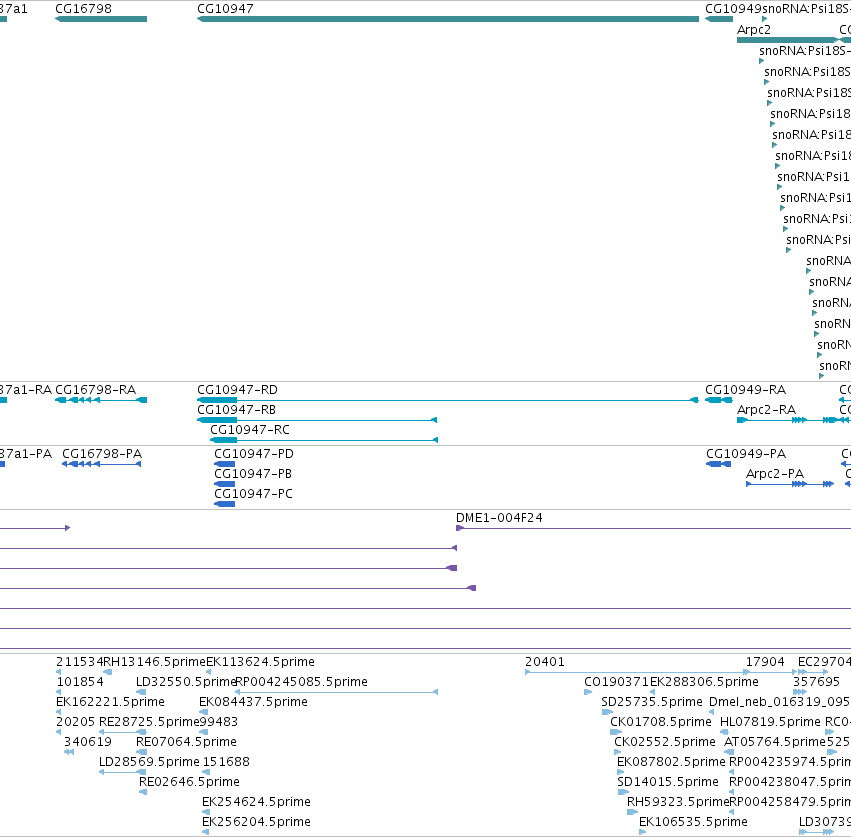Open the LD32550.5prime EST
Screen dimensions: 851x837
tap(141, 692)
